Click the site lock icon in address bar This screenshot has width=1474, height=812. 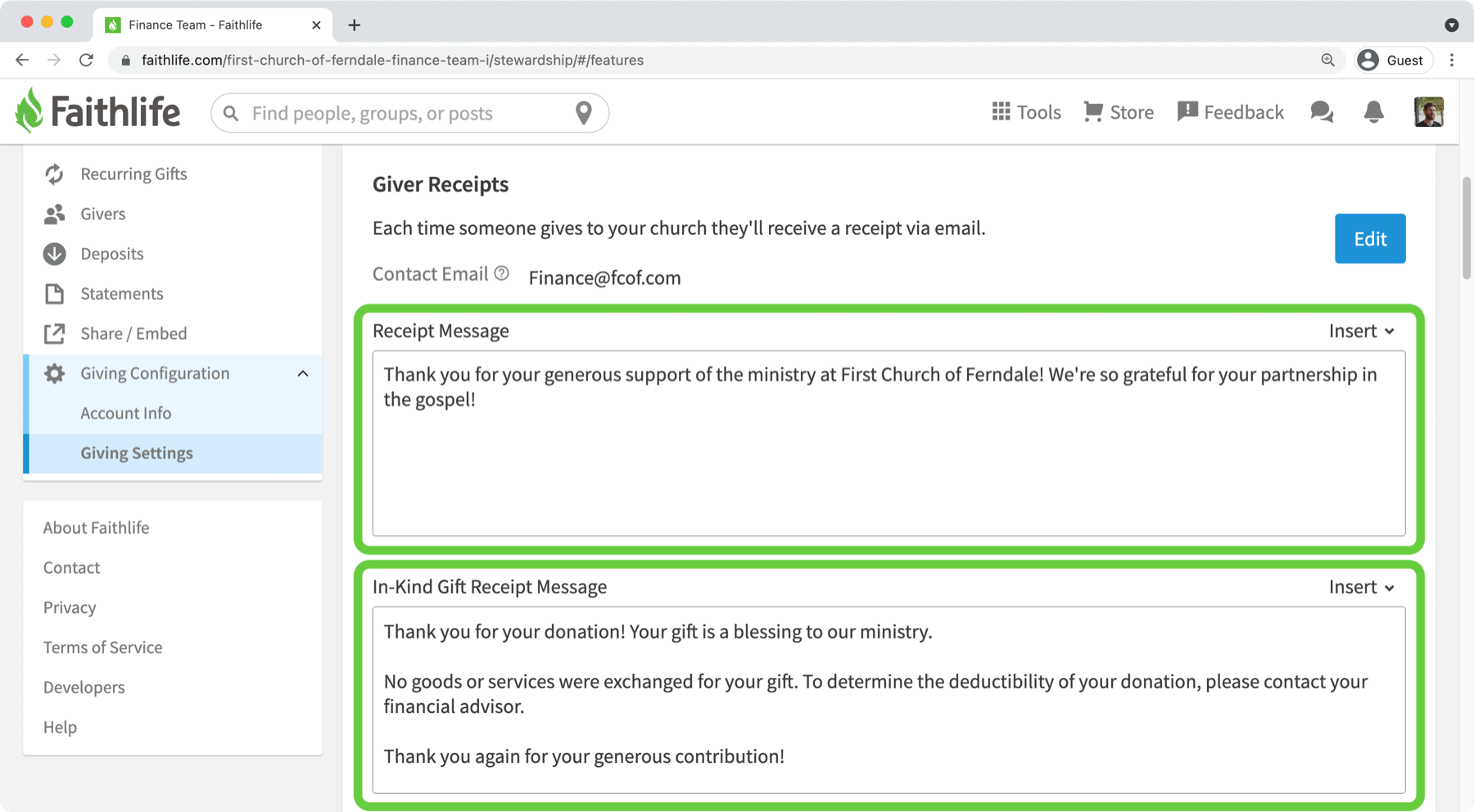[125, 61]
